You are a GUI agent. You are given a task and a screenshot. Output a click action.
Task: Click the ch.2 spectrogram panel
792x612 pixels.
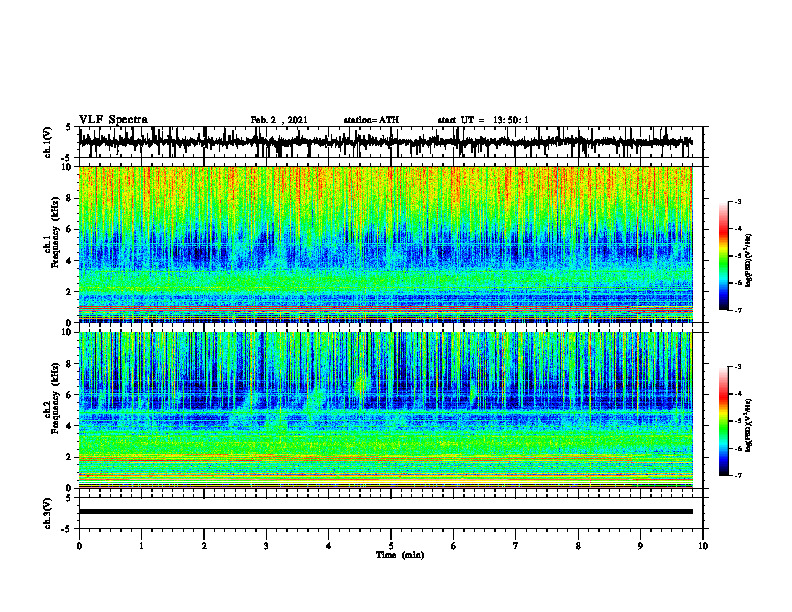coord(386,410)
